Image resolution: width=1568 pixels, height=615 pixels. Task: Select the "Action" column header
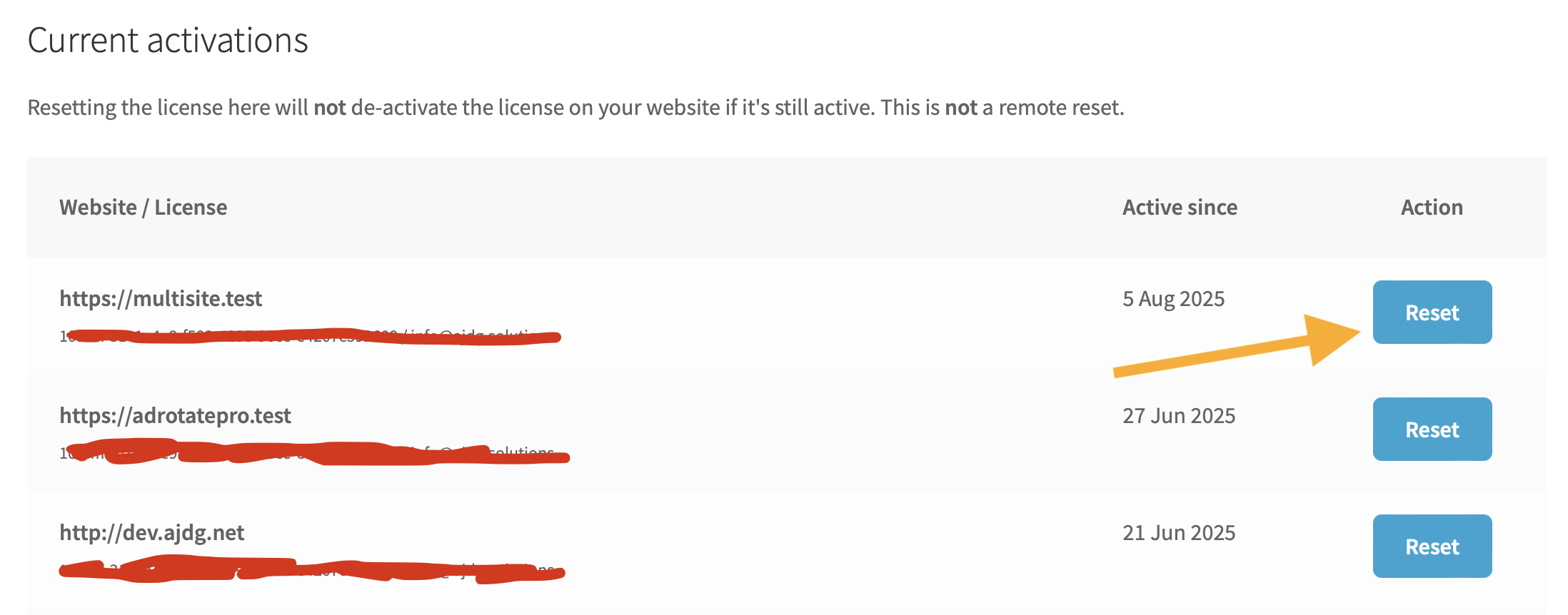coord(1432,207)
